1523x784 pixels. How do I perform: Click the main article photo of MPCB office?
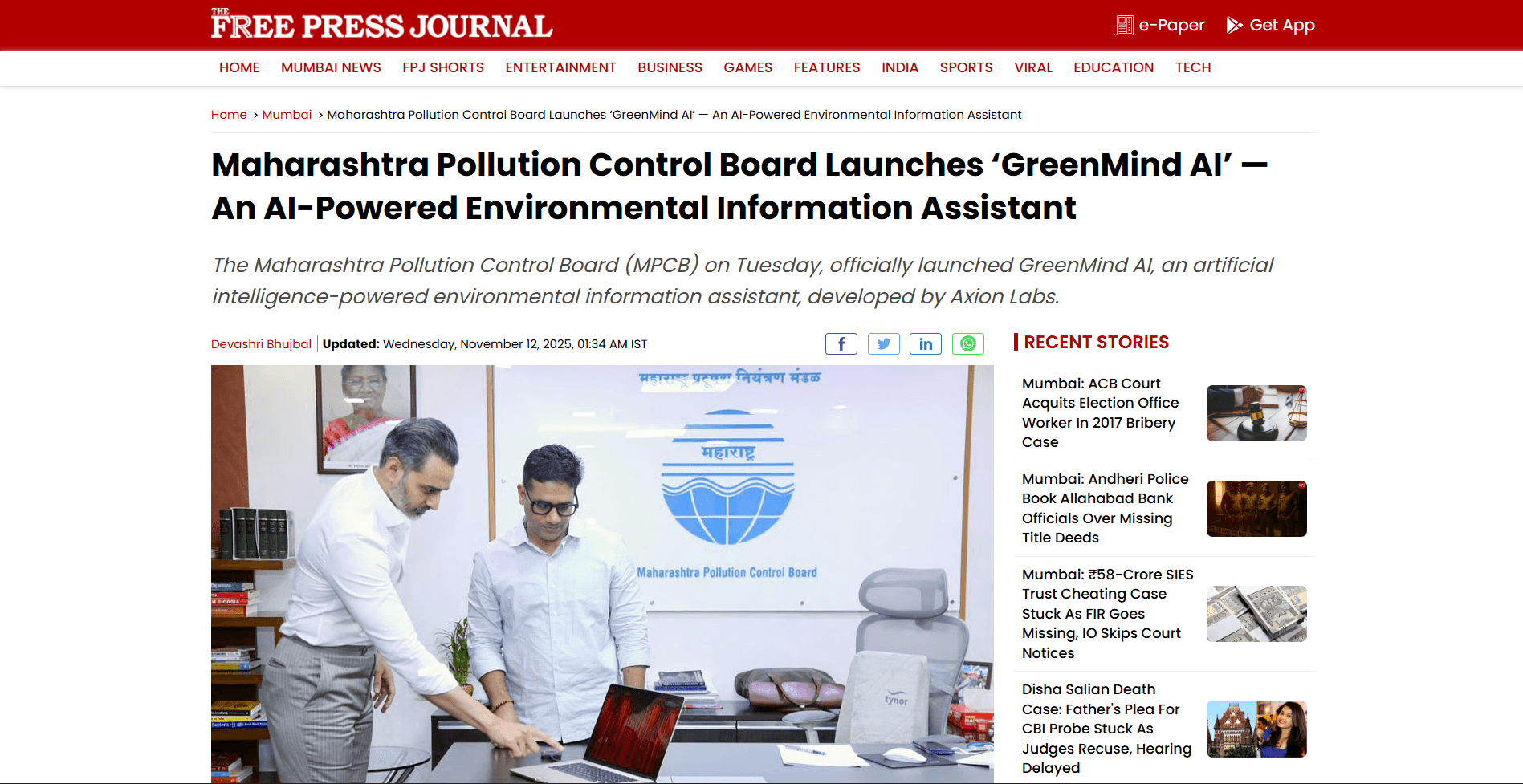click(602, 574)
